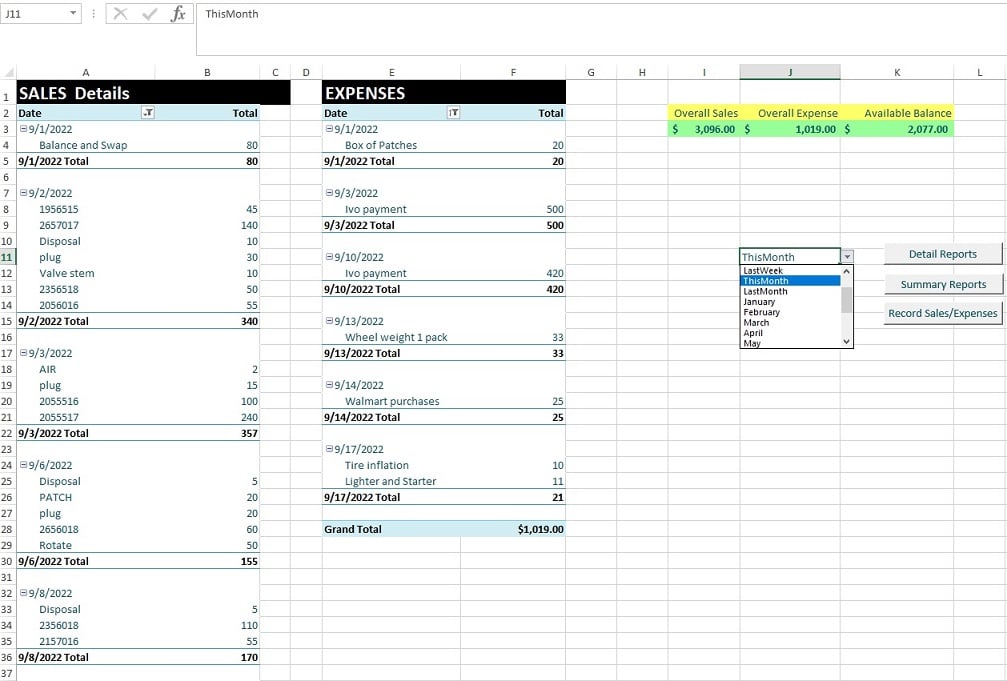Click the ThisMonth combo box arrow
1007x681 pixels.
click(848, 257)
